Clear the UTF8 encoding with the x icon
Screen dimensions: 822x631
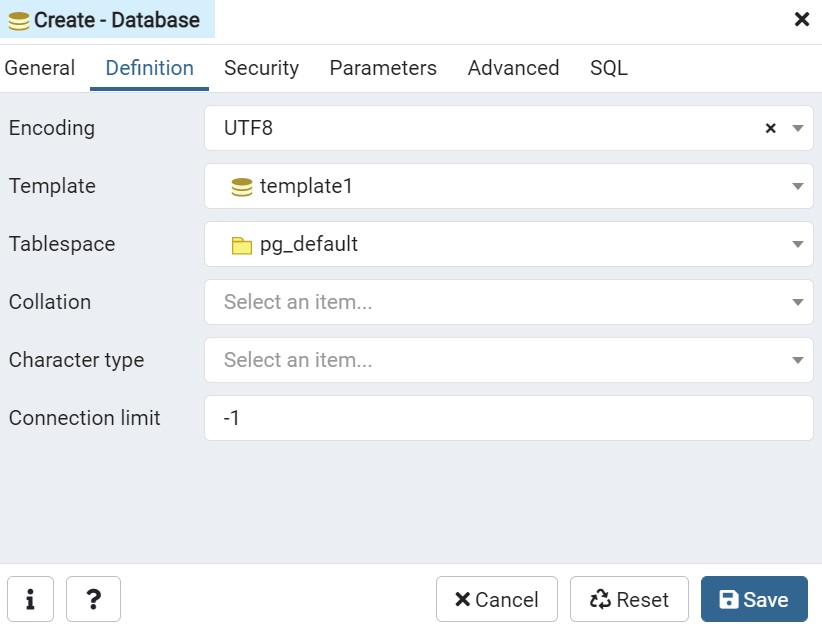click(770, 128)
